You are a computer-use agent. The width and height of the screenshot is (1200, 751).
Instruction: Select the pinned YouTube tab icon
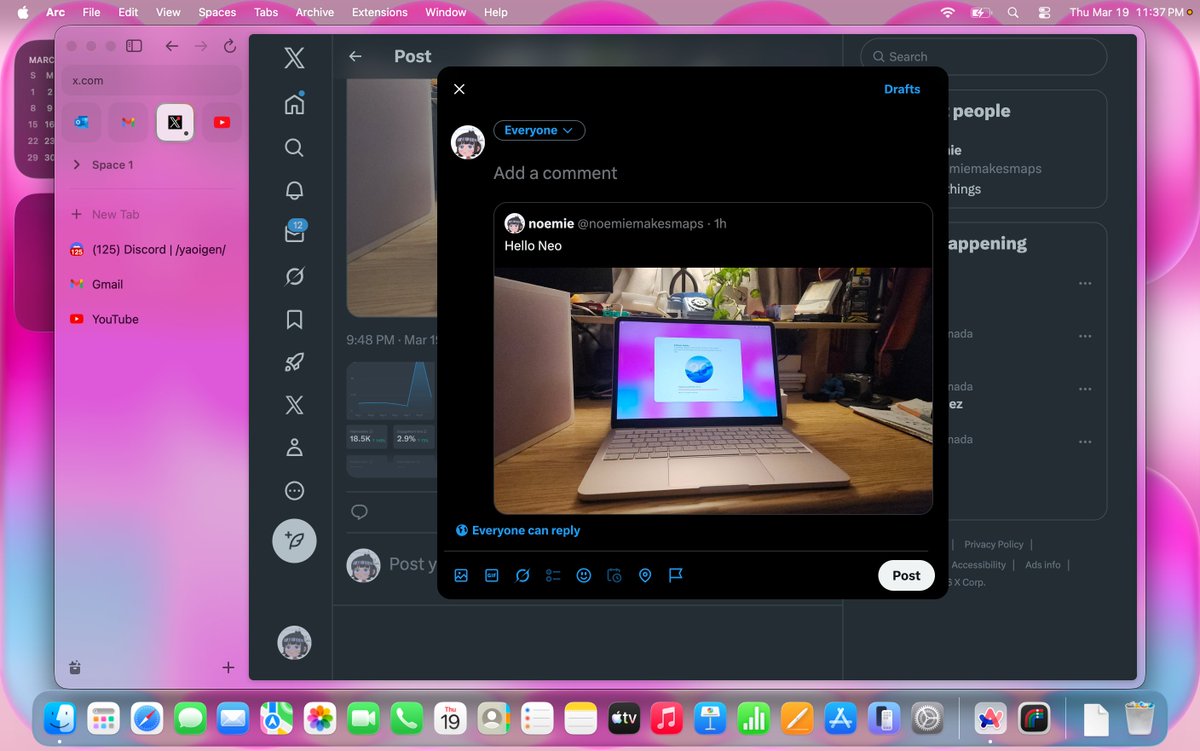[x=222, y=122]
